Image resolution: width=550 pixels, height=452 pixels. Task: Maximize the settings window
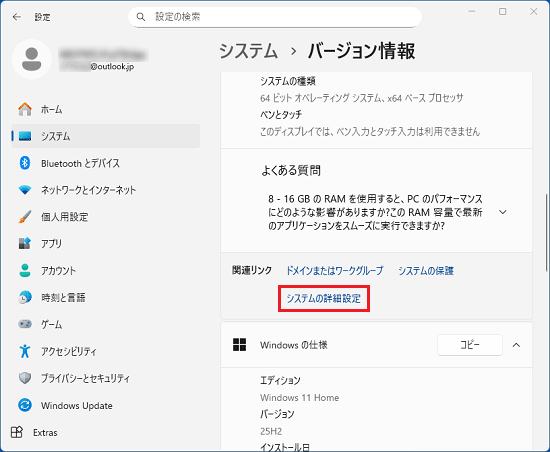[503, 12]
